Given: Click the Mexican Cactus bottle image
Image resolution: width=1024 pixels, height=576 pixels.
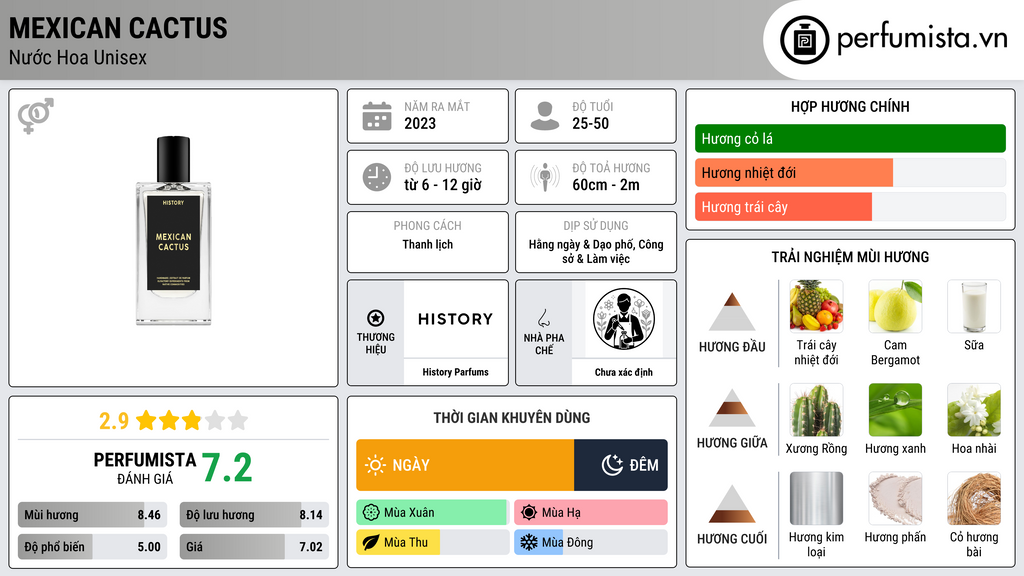Looking at the screenshot, I should click(x=173, y=231).
